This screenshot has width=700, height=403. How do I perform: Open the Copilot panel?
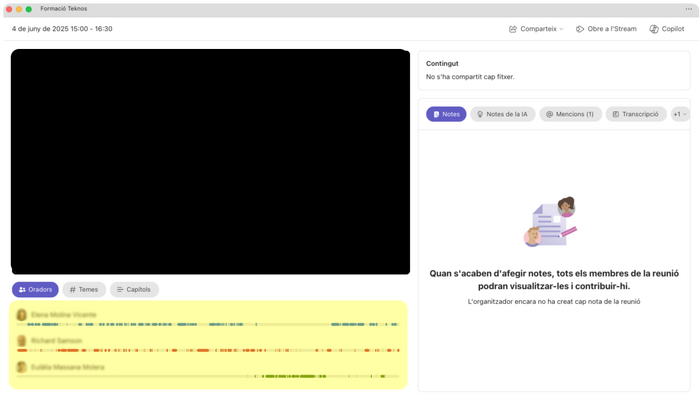click(667, 29)
